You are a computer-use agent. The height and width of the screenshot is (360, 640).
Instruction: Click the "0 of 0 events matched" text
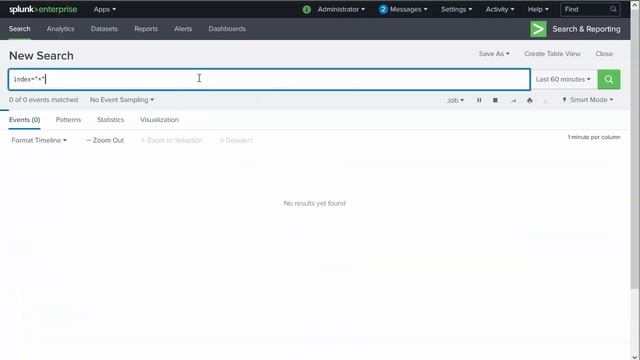(x=43, y=100)
